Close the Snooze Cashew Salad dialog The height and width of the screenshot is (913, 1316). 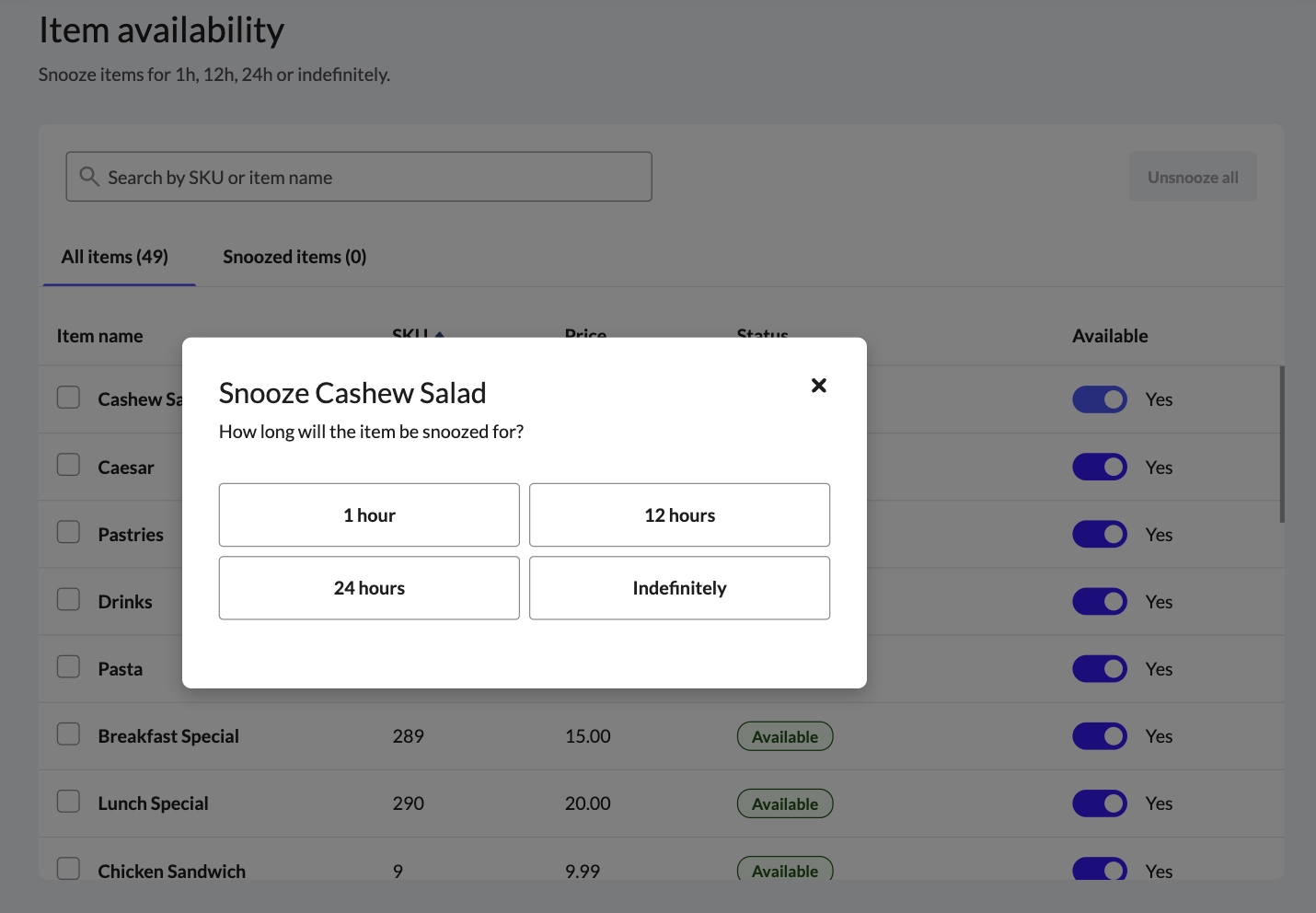[x=818, y=386]
